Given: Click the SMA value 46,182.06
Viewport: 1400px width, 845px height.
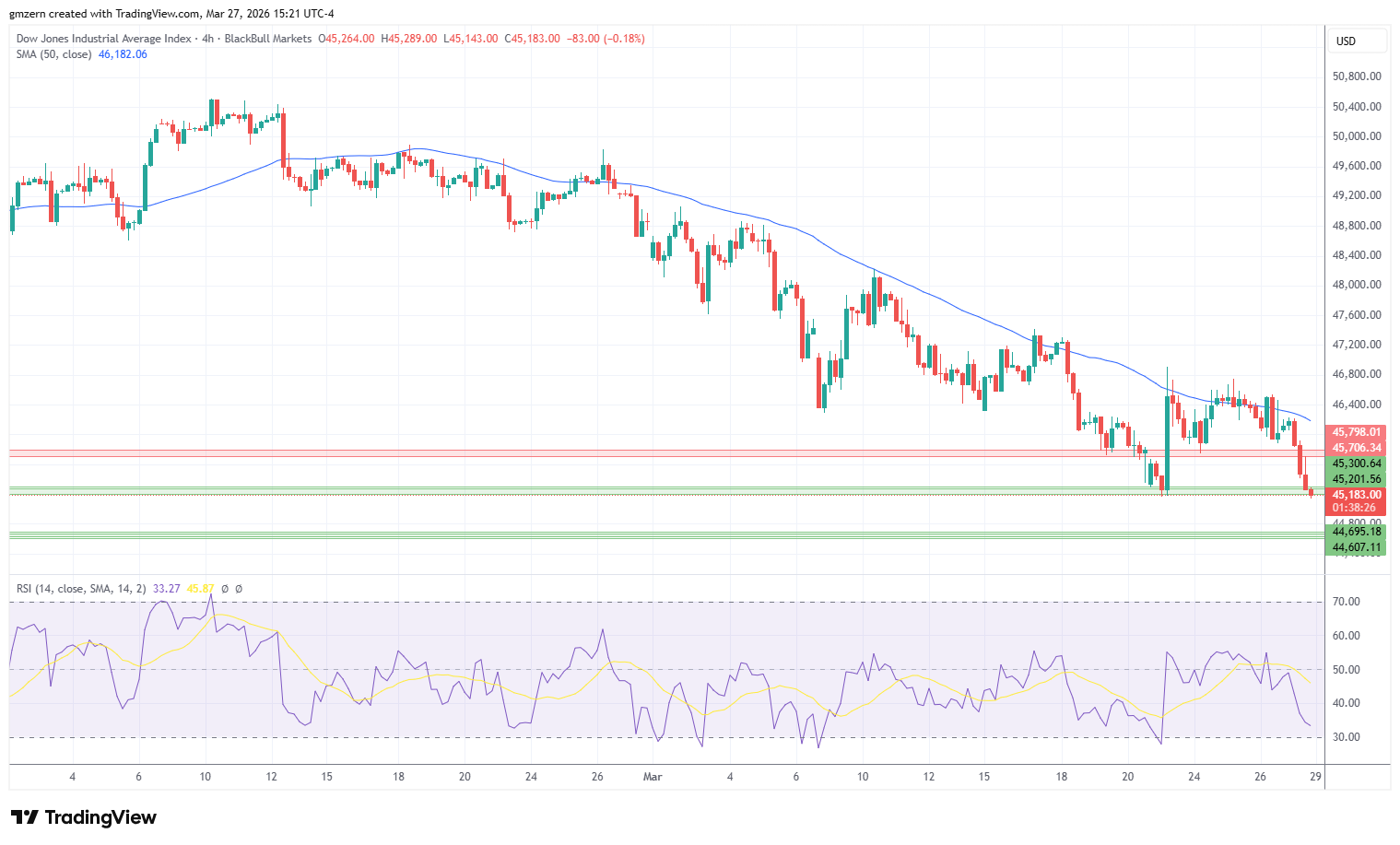Looking at the screenshot, I should point(123,54).
